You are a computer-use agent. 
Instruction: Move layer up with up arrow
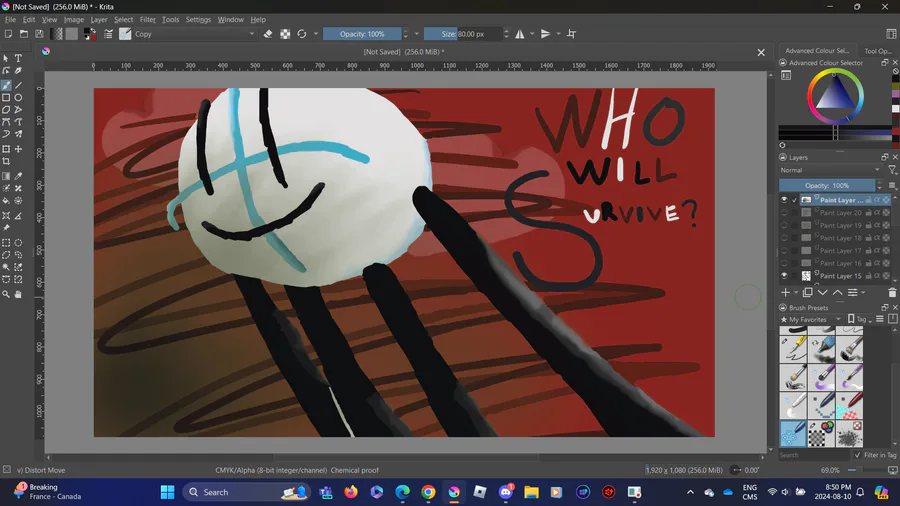(837, 293)
